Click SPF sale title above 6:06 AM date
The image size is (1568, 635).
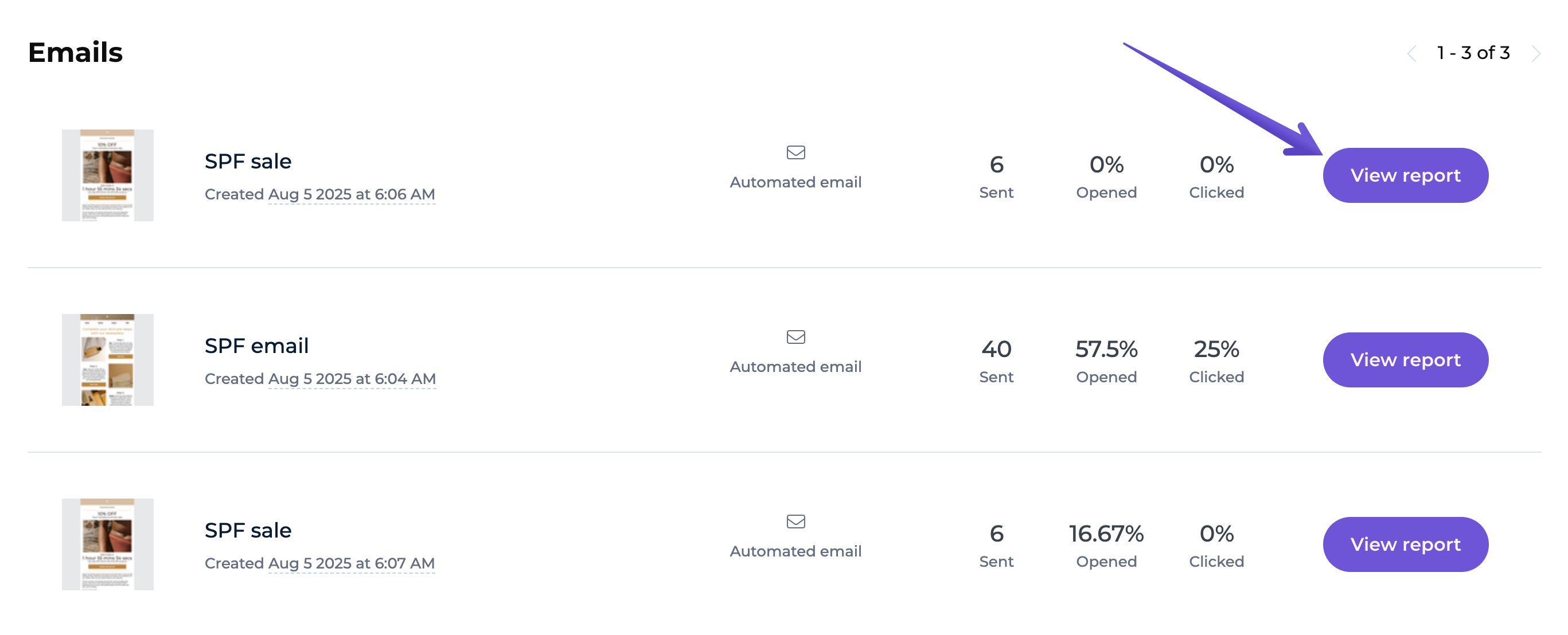pyautogui.click(x=248, y=161)
